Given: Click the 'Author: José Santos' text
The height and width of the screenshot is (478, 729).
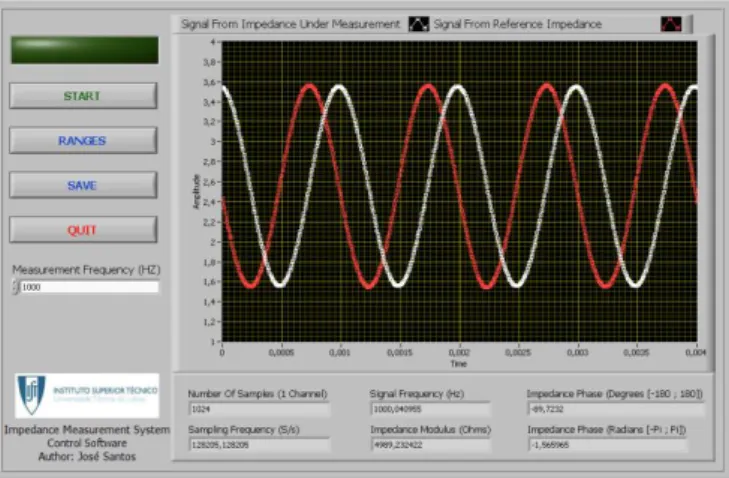Looking at the screenshot, I should coord(87,457).
